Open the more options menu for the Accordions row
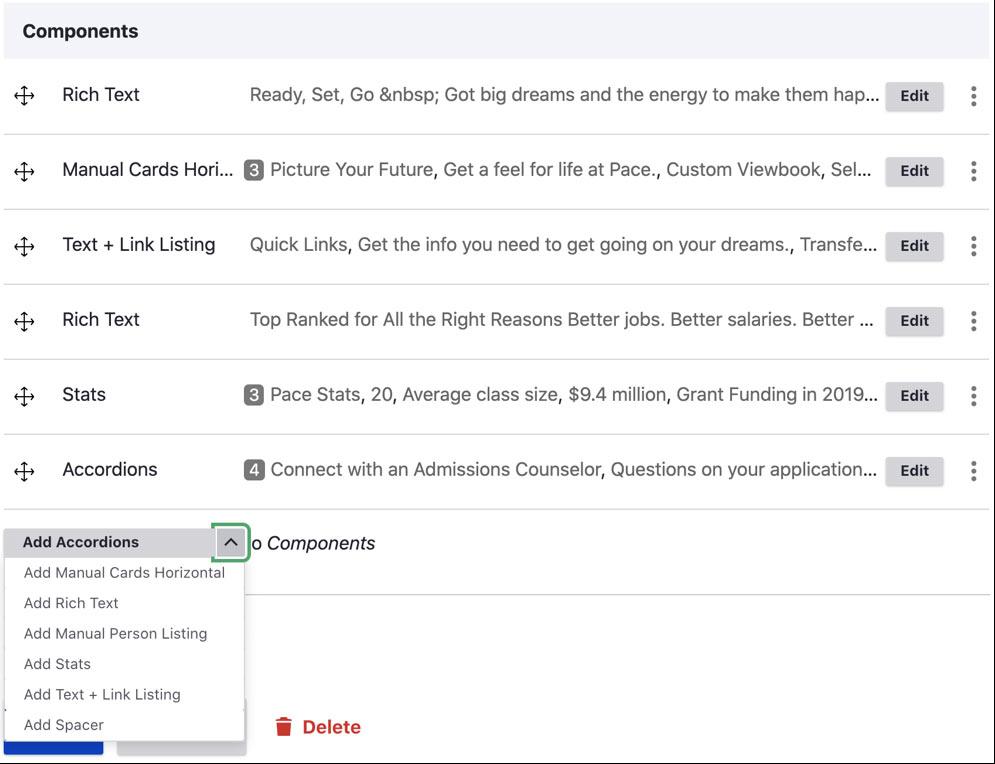The image size is (995, 764). coord(973,471)
